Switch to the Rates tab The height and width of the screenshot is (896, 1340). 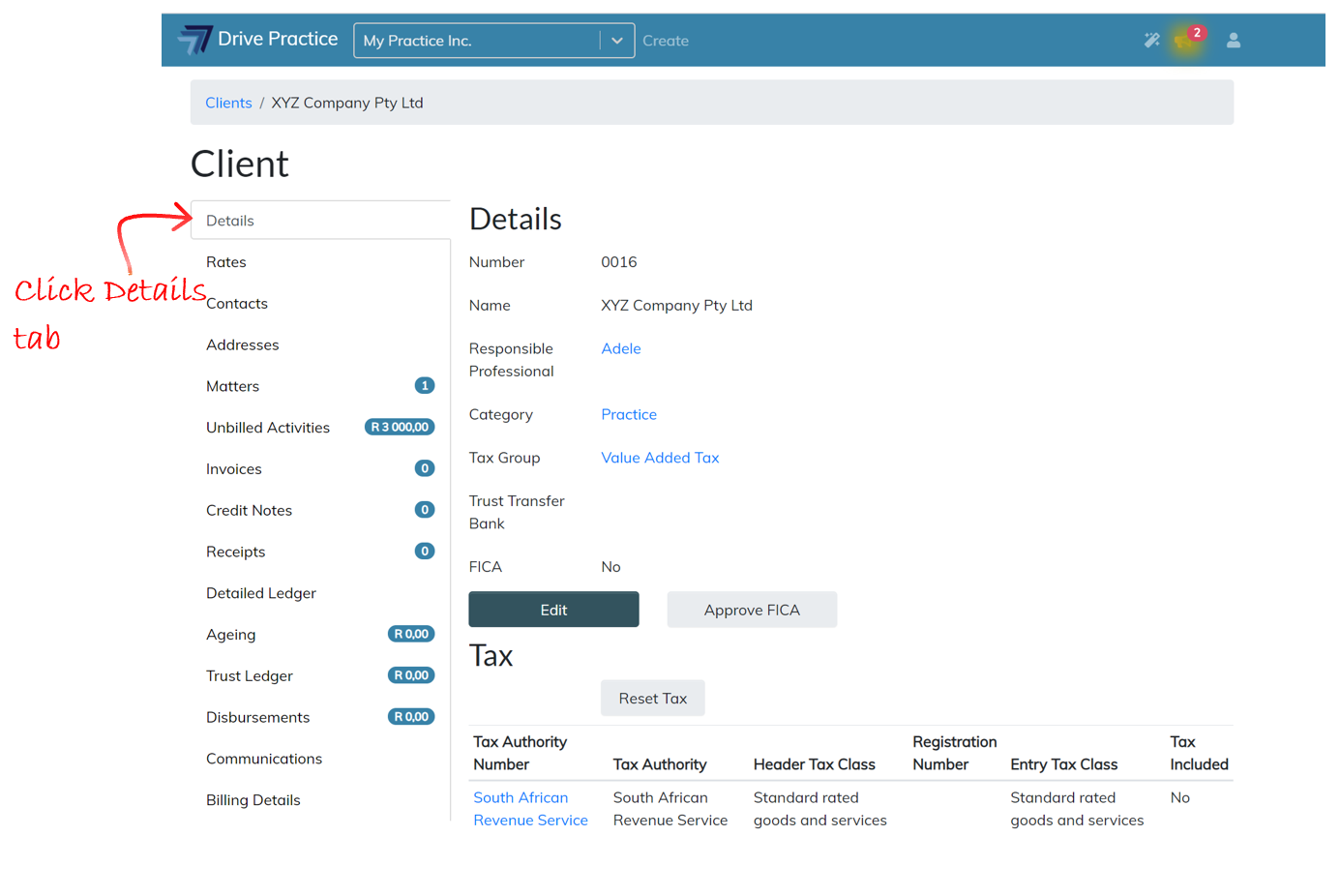coord(226,262)
